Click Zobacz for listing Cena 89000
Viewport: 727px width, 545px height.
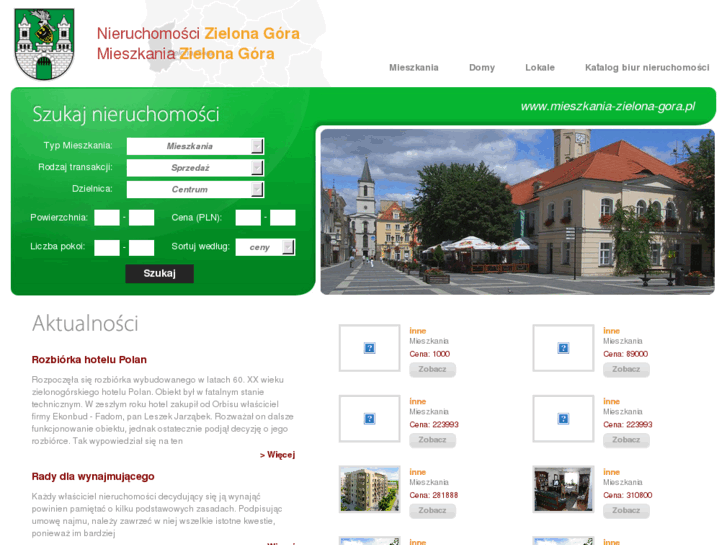pos(626,370)
